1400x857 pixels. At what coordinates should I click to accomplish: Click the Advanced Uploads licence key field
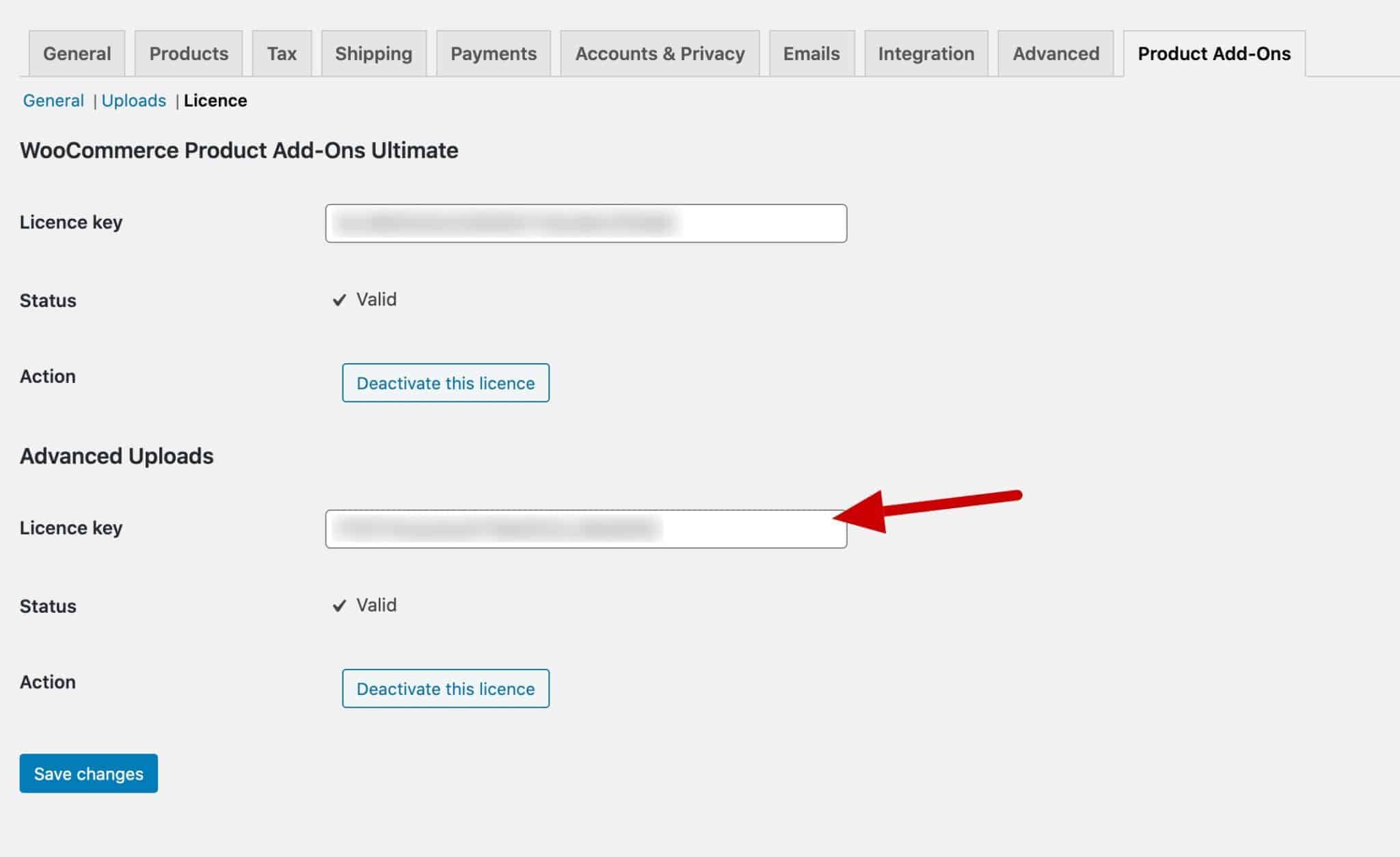(585, 527)
